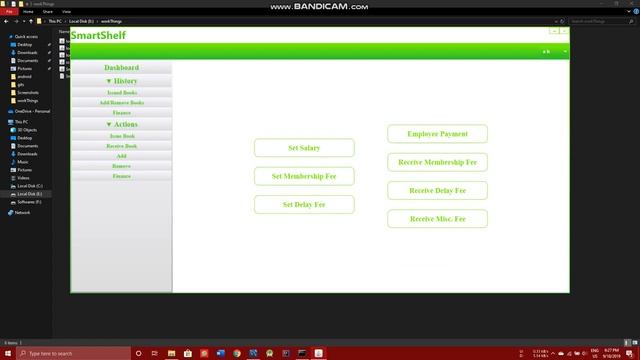Open Explorer help icon

[x=636, y=12]
